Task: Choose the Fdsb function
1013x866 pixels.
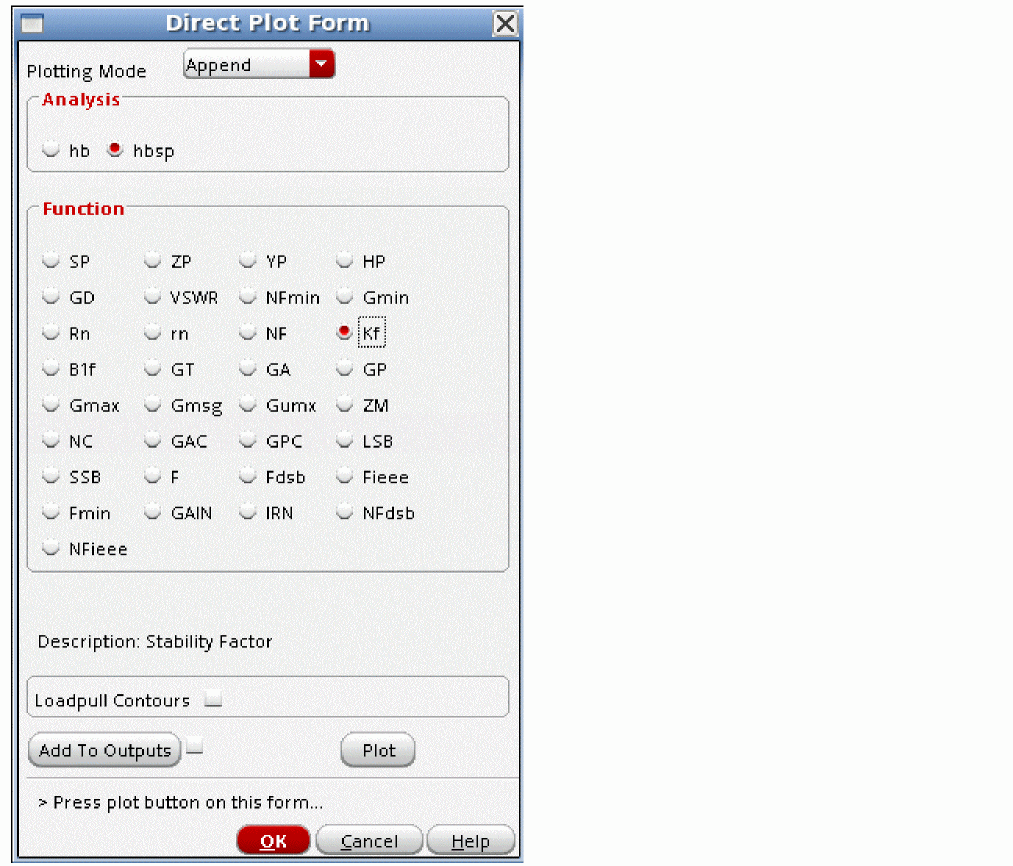Action: (x=247, y=476)
